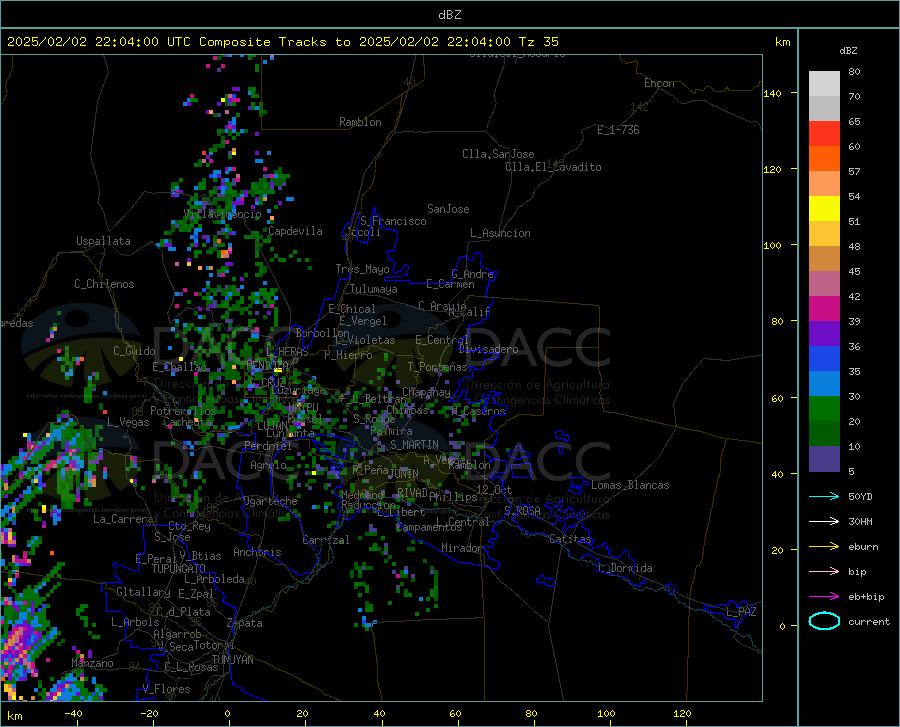The width and height of the screenshot is (900, 727).
Task: Click the 'dBZ' title at the top center
Action: pyautogui.click(x=449, y=15)
